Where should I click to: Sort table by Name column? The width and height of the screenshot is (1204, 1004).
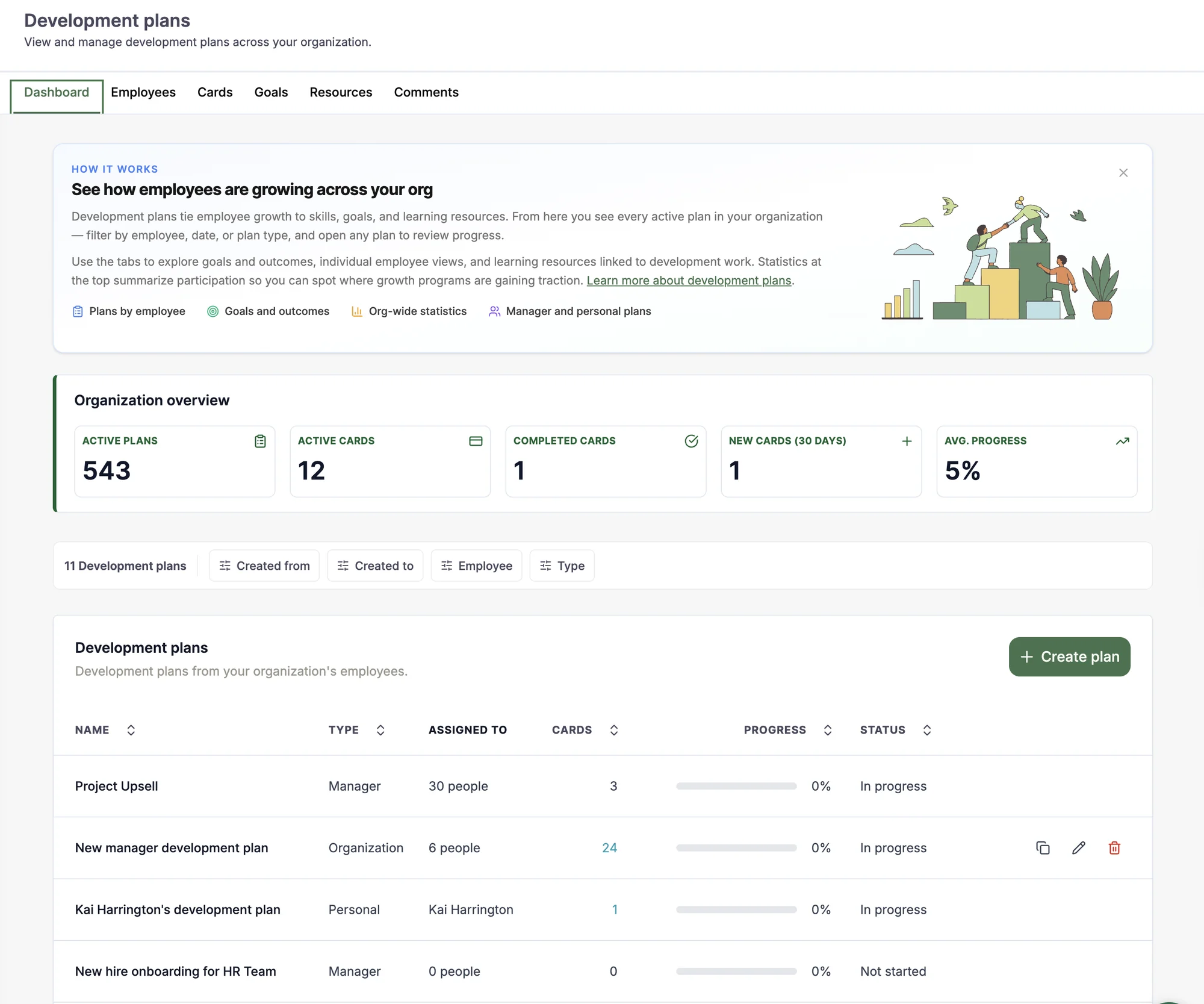(x=131, y=730)
